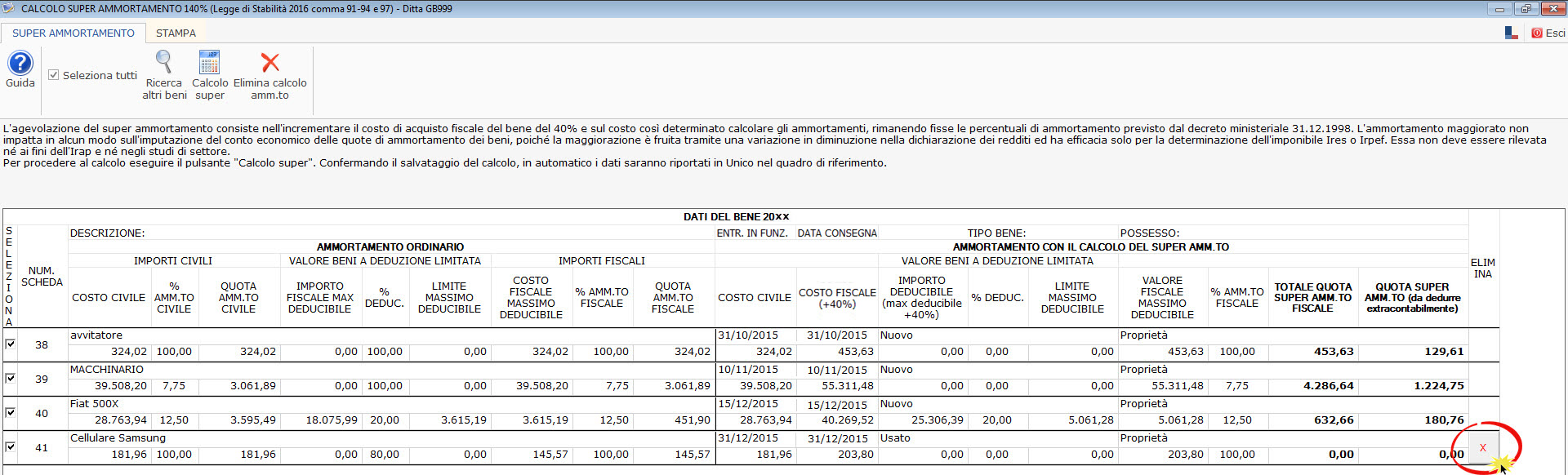The height and width of the screenshot is (475, 1568).
Task: Click the DATI DEL BENE 20xx title
Action: click(x=736, y=217)
